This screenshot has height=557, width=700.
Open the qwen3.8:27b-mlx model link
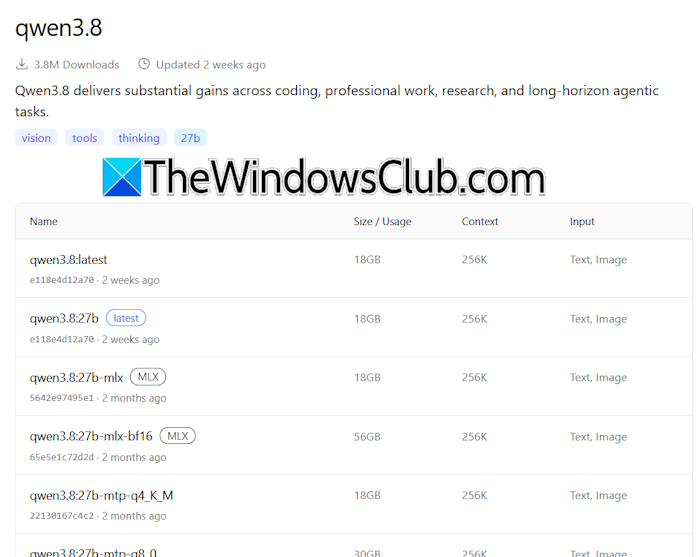[76, 378]
